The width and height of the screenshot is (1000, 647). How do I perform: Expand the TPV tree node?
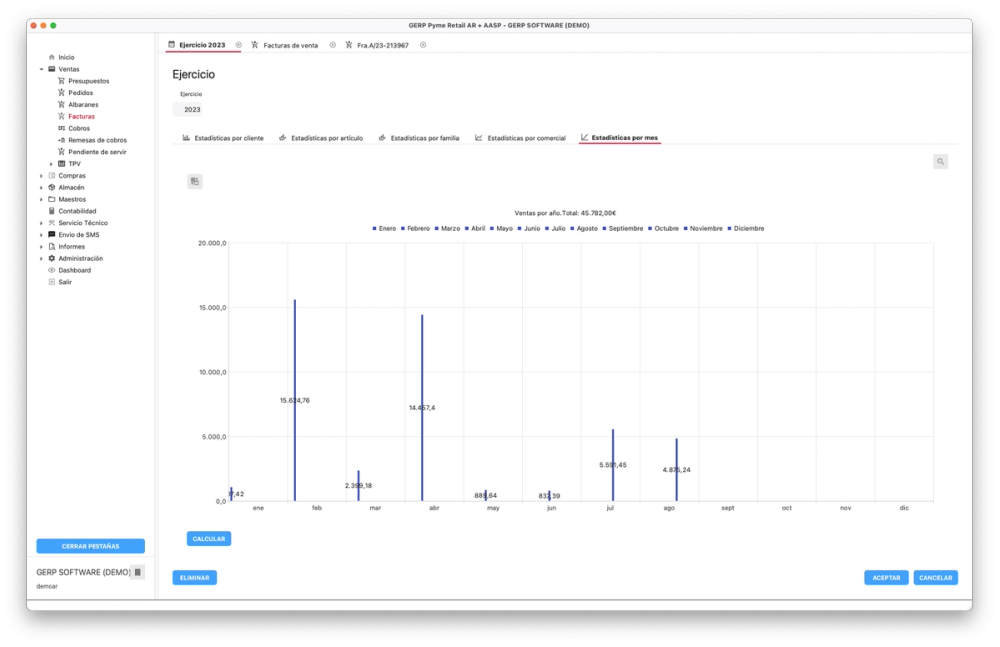tap(51, 164)
